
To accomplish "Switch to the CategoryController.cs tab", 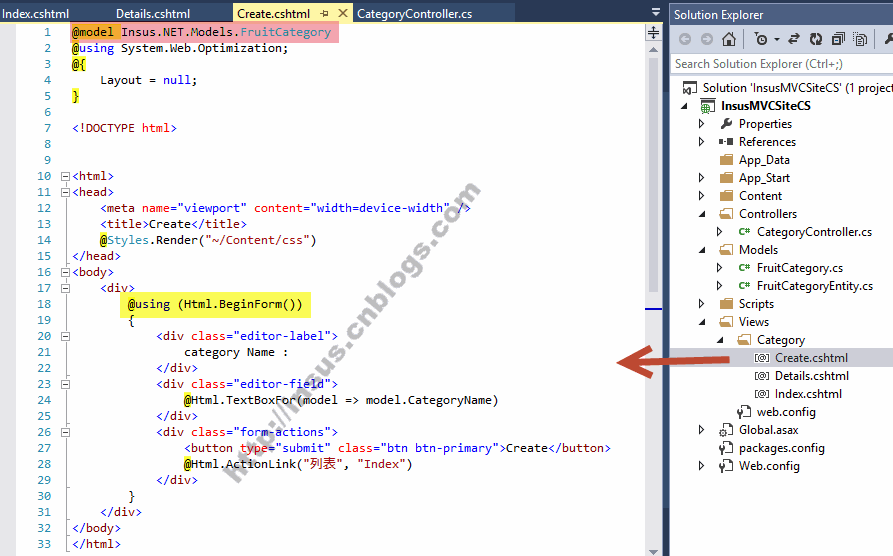I will [x=415, y=13].
